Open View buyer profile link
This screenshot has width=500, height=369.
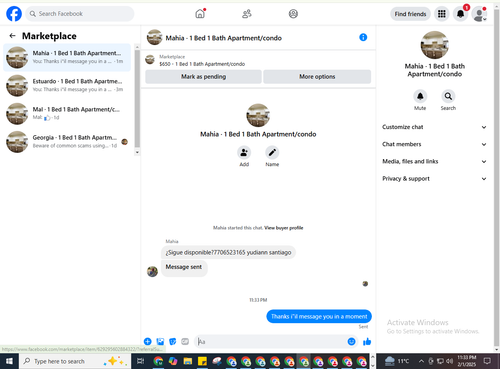point(284,228)
